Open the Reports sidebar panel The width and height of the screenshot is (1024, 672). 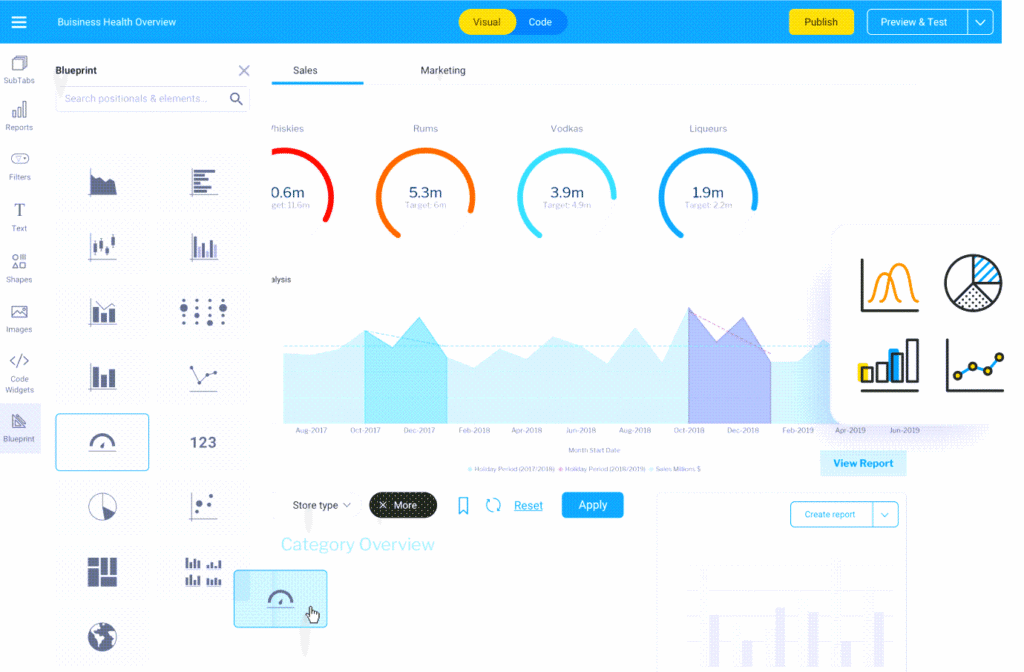pos(19,116)
